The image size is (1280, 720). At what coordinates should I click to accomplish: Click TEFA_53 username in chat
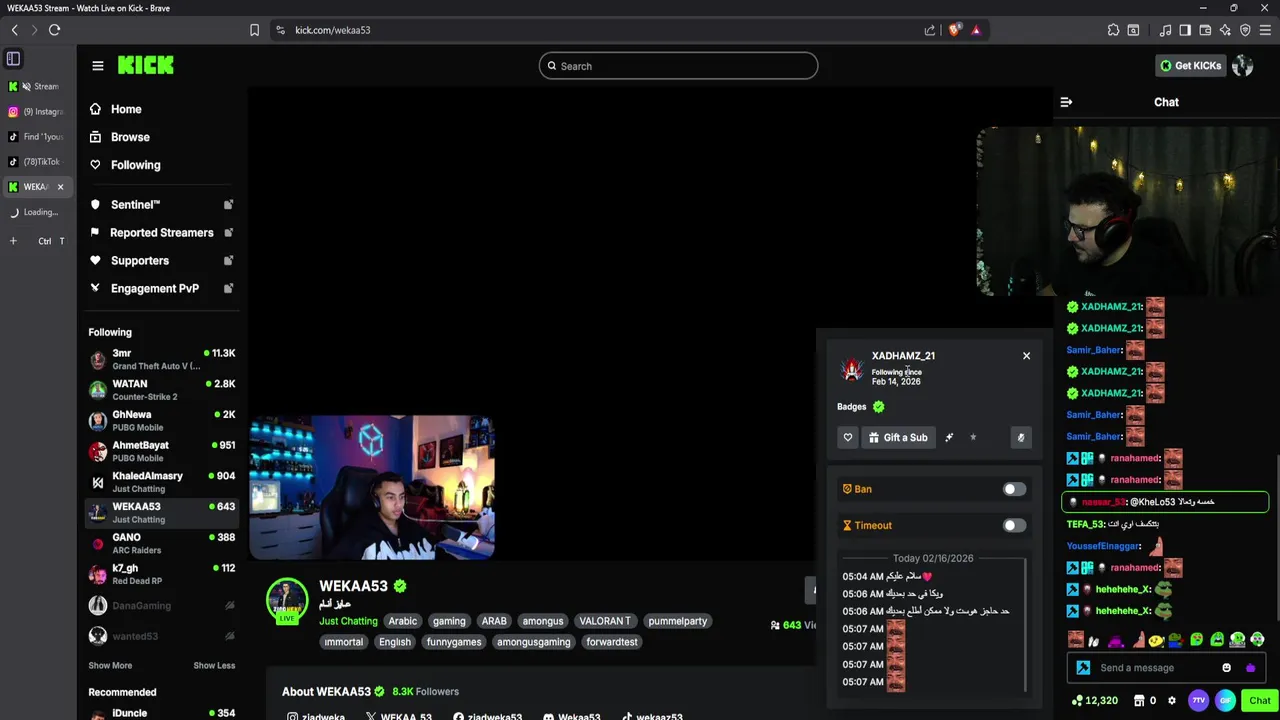[1085, 525]
